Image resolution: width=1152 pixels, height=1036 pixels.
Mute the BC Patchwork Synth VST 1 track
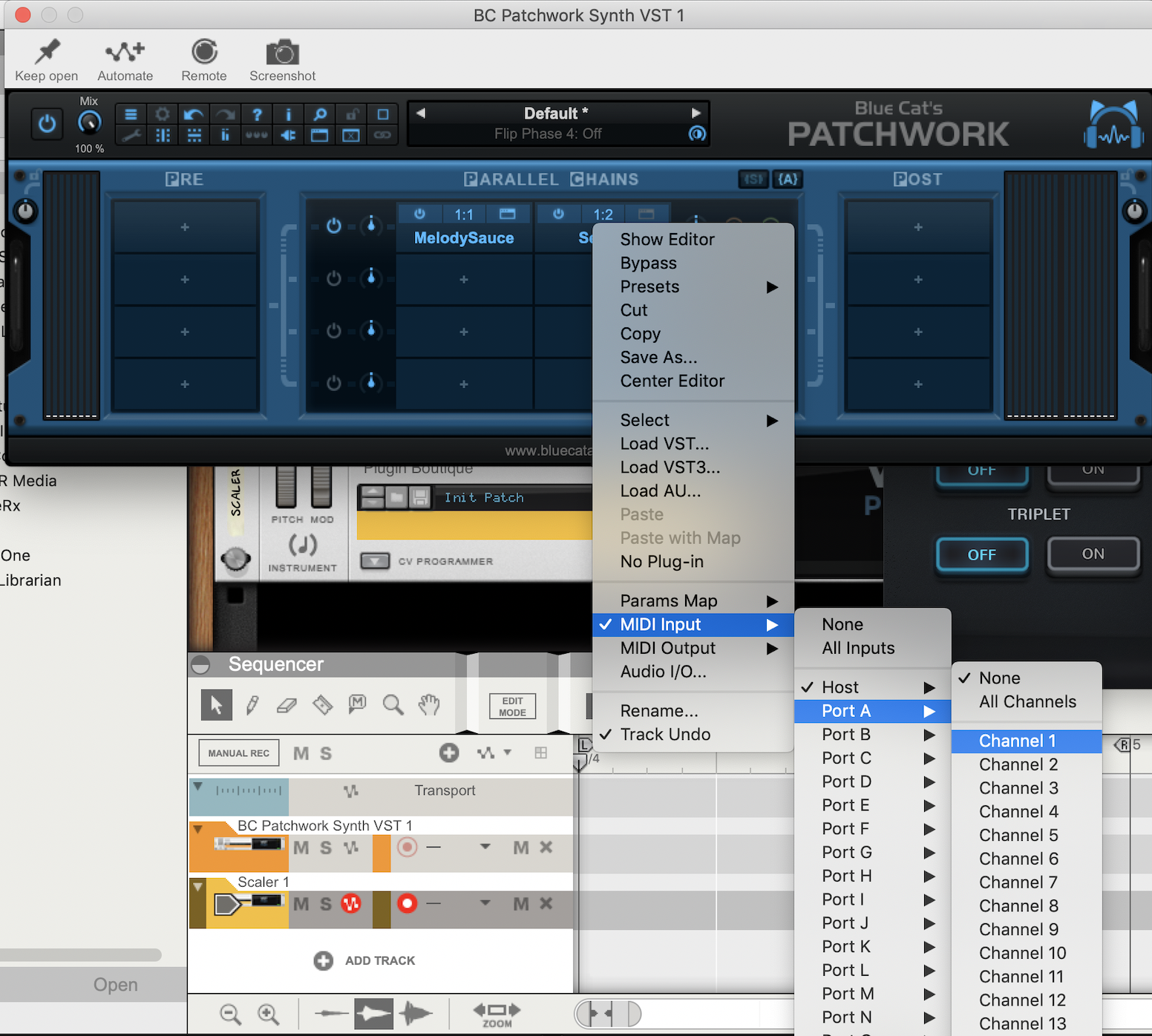(x=301, y=848)
